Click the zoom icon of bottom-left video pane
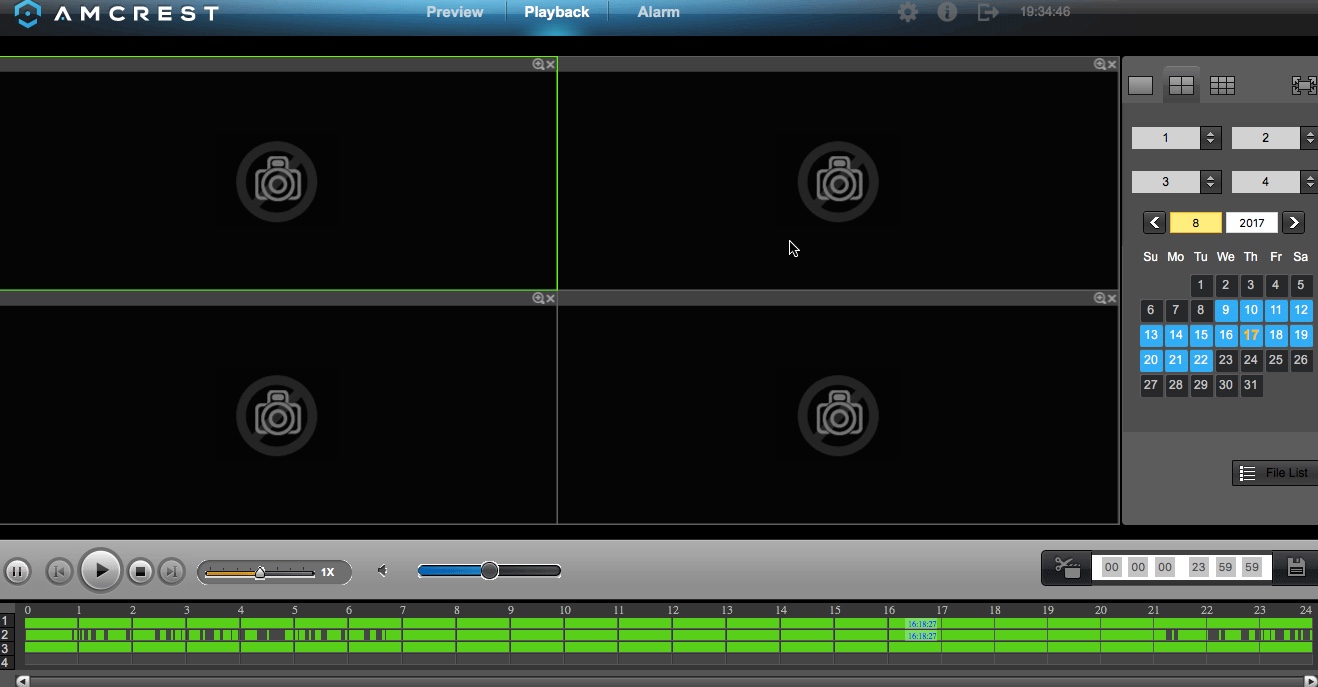Viewport: 1318px width, 687px height. [x=538, y=298]
